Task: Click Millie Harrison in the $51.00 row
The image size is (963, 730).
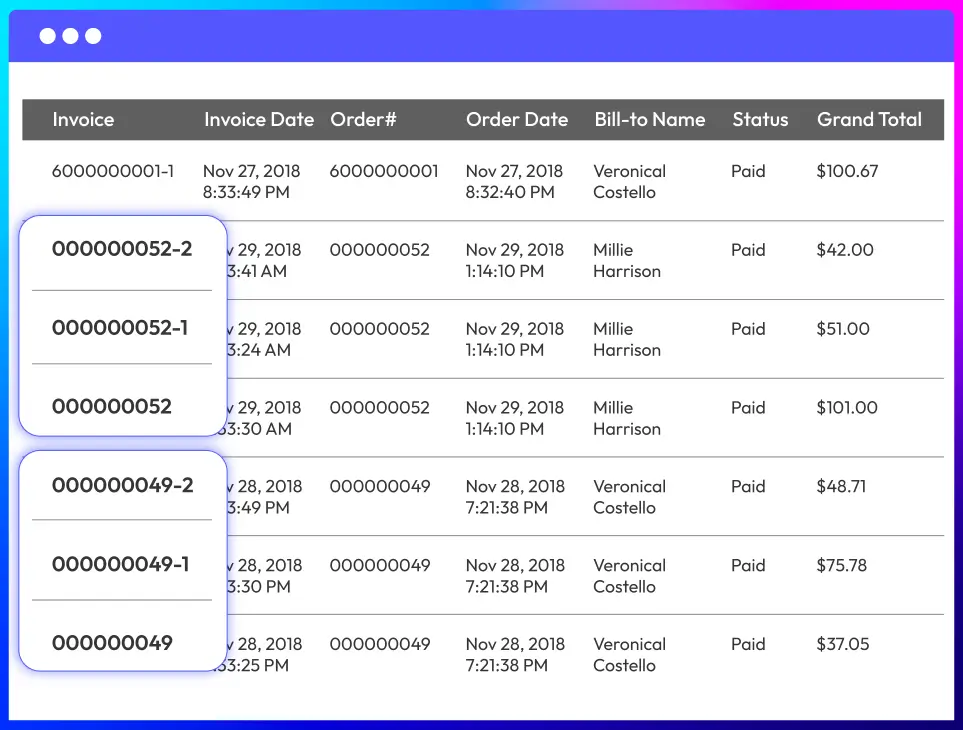Action: click(626, 339)
